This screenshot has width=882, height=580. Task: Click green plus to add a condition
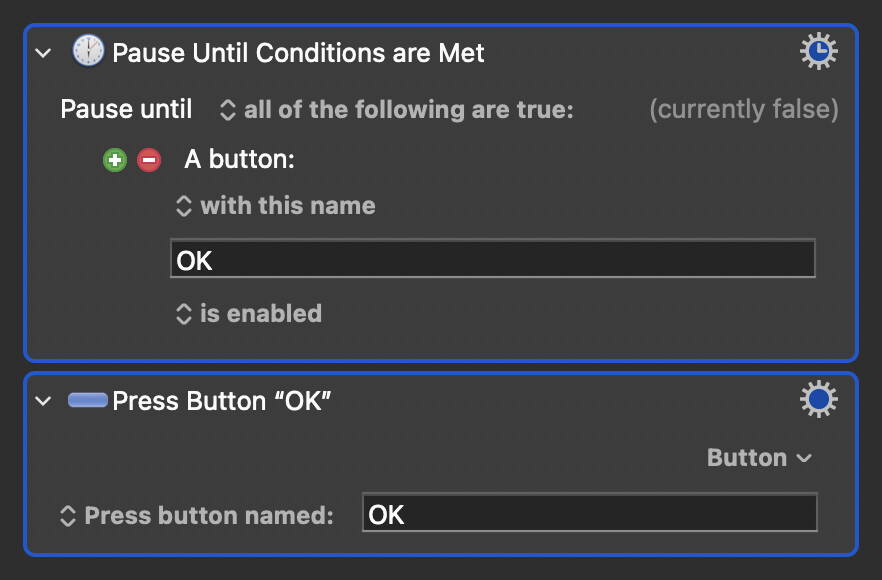[115, 160]
